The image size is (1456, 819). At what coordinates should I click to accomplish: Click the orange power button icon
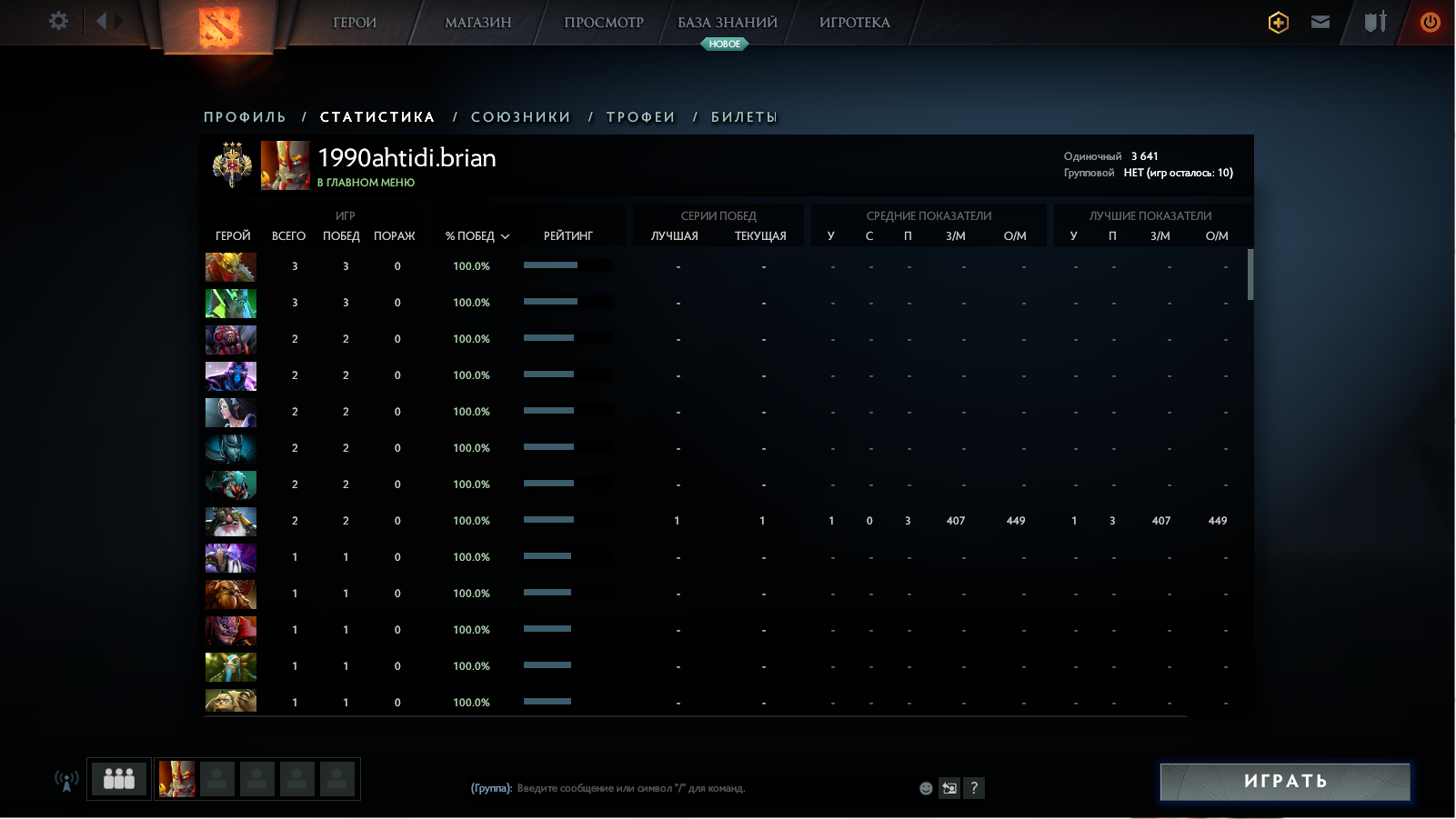[1430, 21]
